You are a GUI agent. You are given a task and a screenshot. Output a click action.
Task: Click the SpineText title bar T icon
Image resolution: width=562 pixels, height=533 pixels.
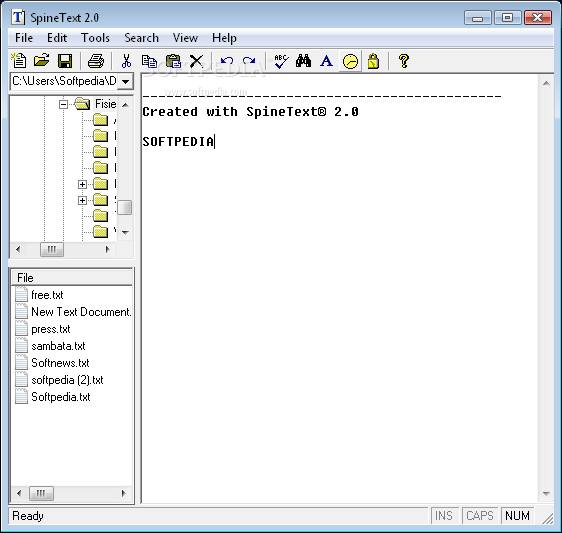coord(18,17)
